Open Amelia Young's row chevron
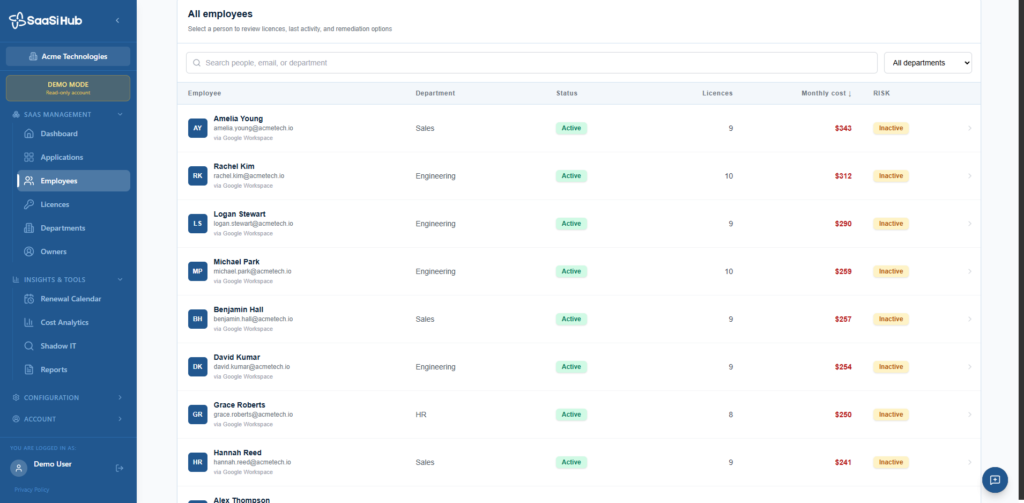The width and height of the screenshot is (1024, 503). [x=970, y=128]
